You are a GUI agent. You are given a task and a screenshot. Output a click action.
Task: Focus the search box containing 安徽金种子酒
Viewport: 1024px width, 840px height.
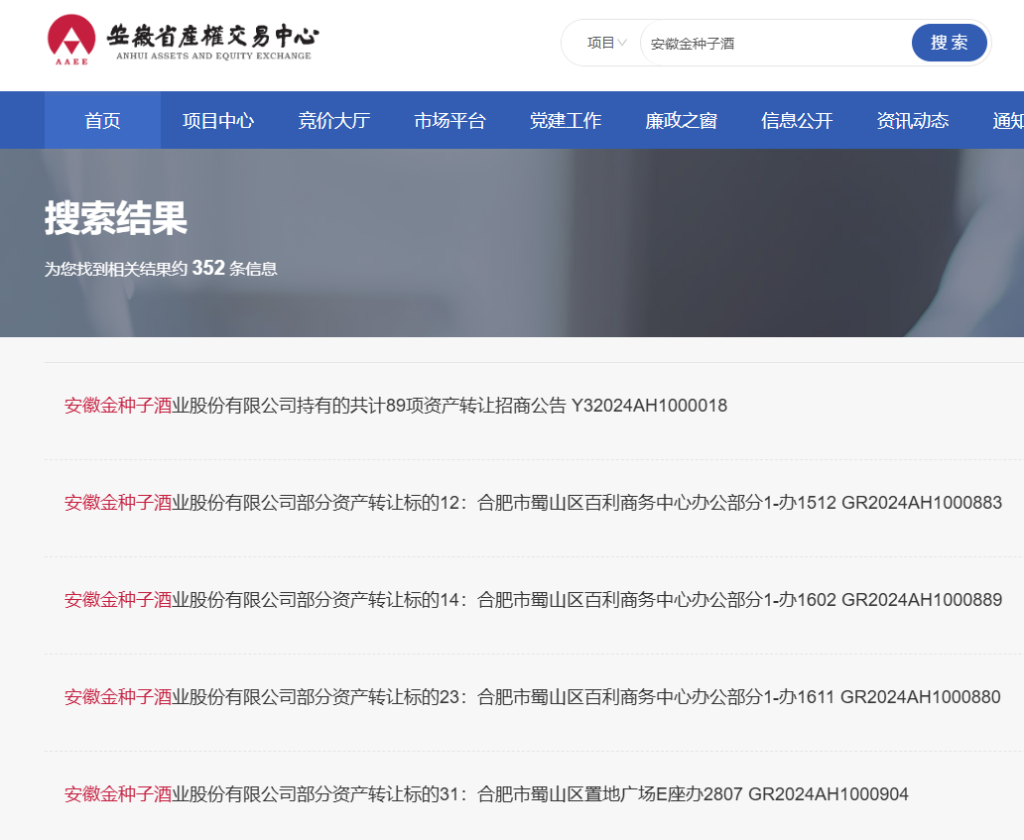tap(776, 43)
